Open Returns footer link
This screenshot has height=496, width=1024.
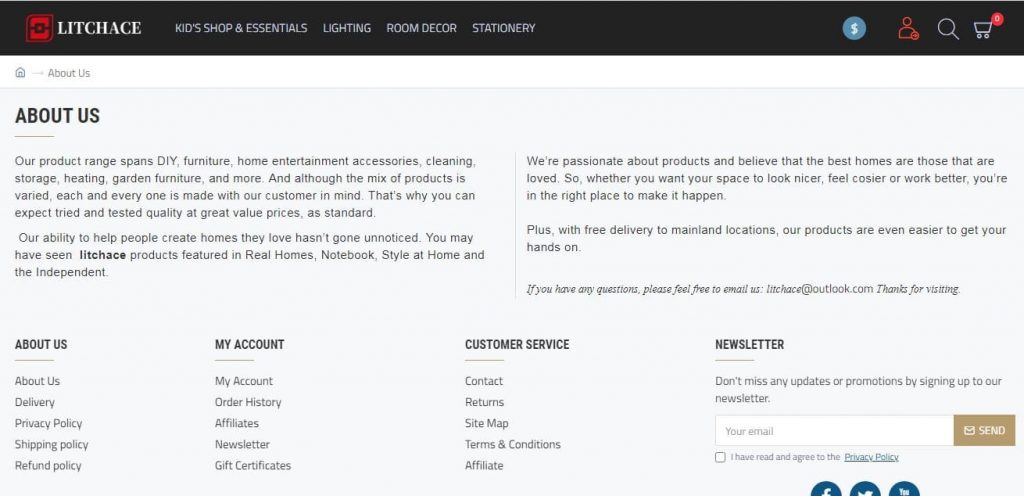tap(485, 402)
